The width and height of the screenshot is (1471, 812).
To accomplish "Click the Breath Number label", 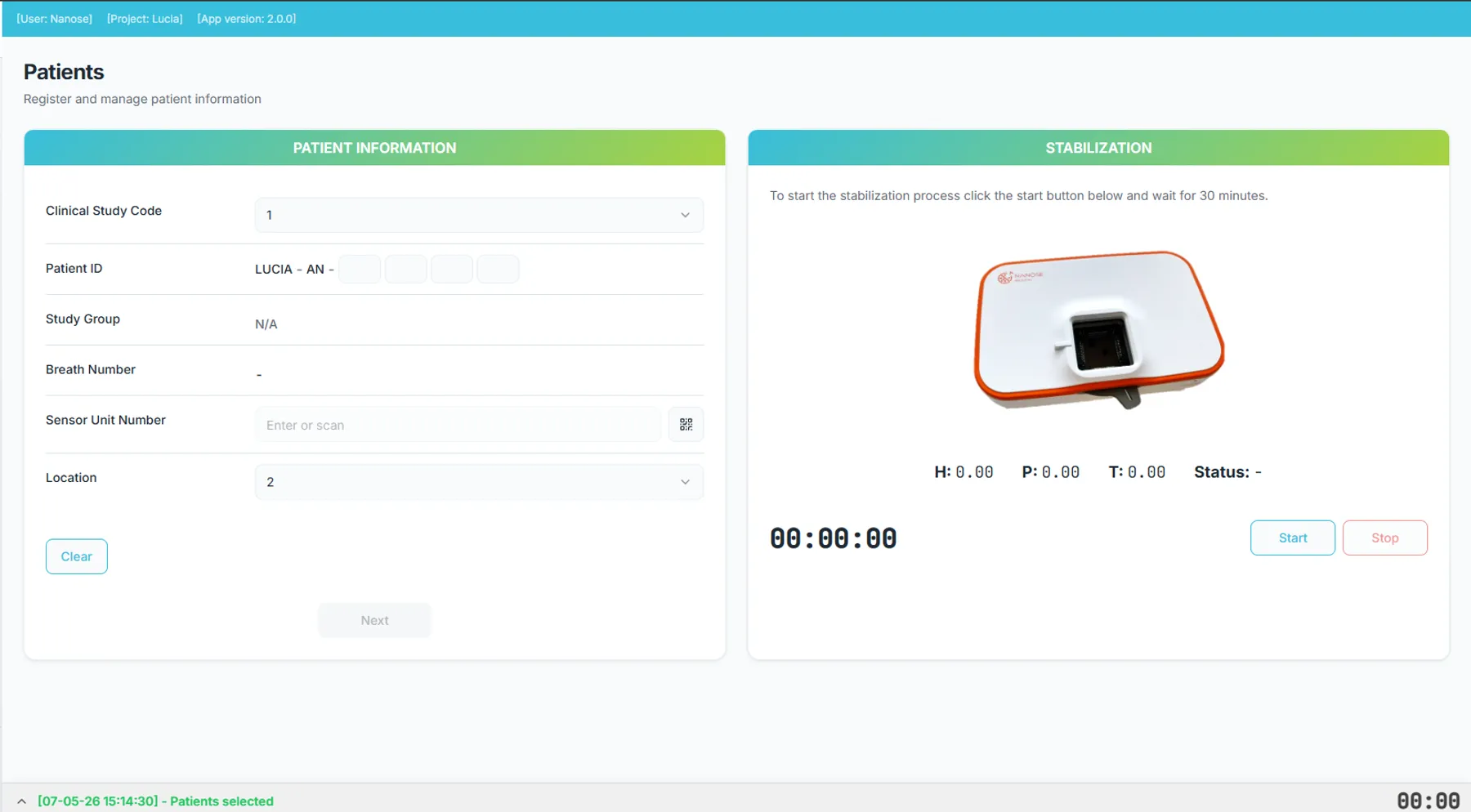I will point(91,369).
